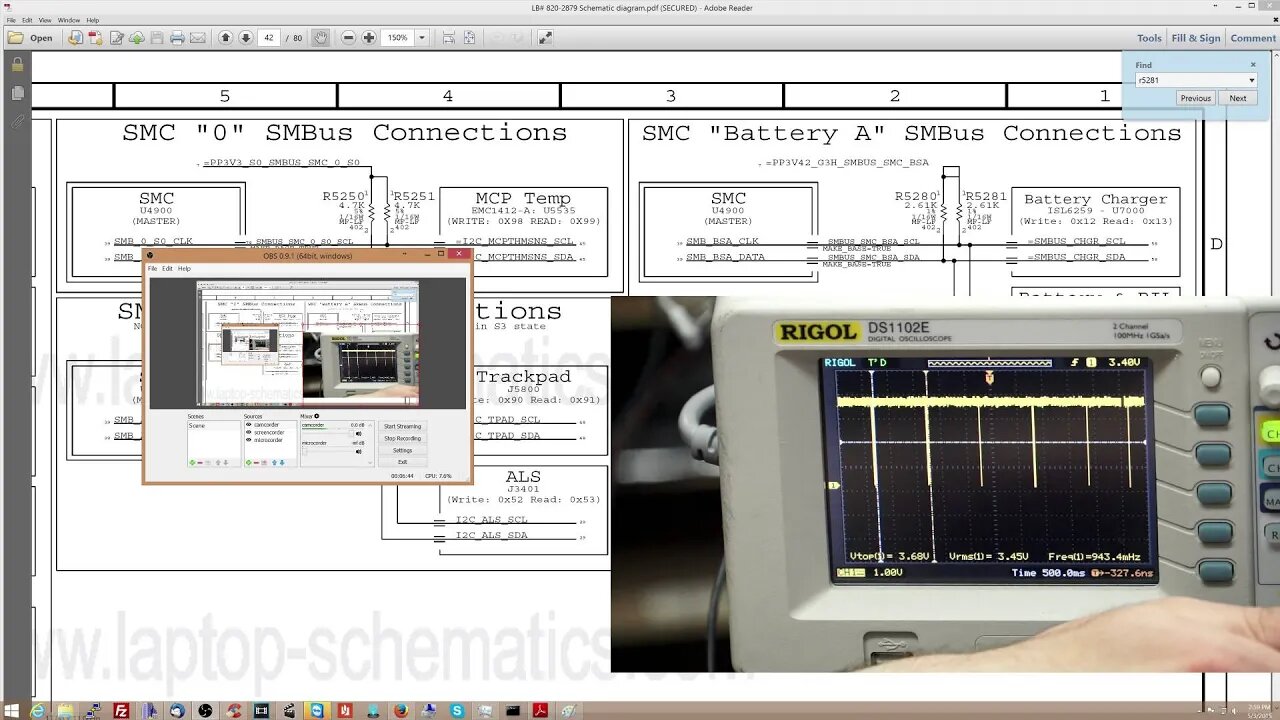Open Settings button in OBS
This screenshot has height=720, width=1280.
click(403, 450)
